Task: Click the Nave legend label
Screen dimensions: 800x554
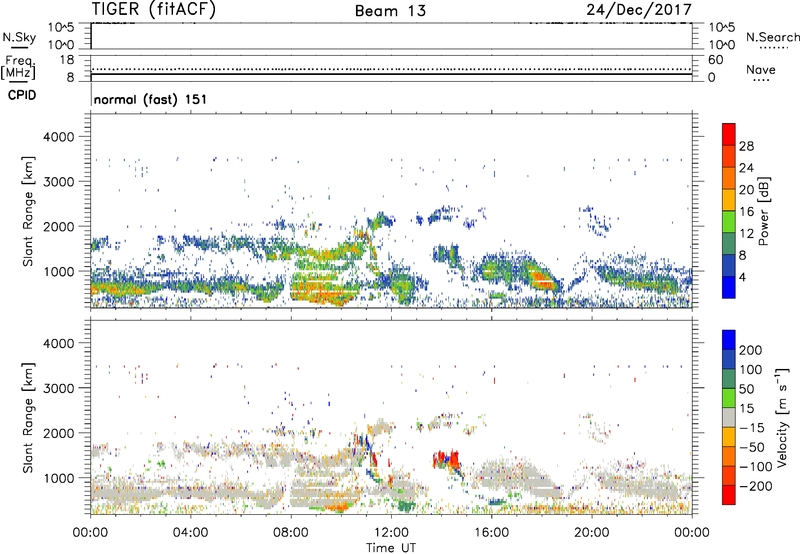Action: click(761, 69)
